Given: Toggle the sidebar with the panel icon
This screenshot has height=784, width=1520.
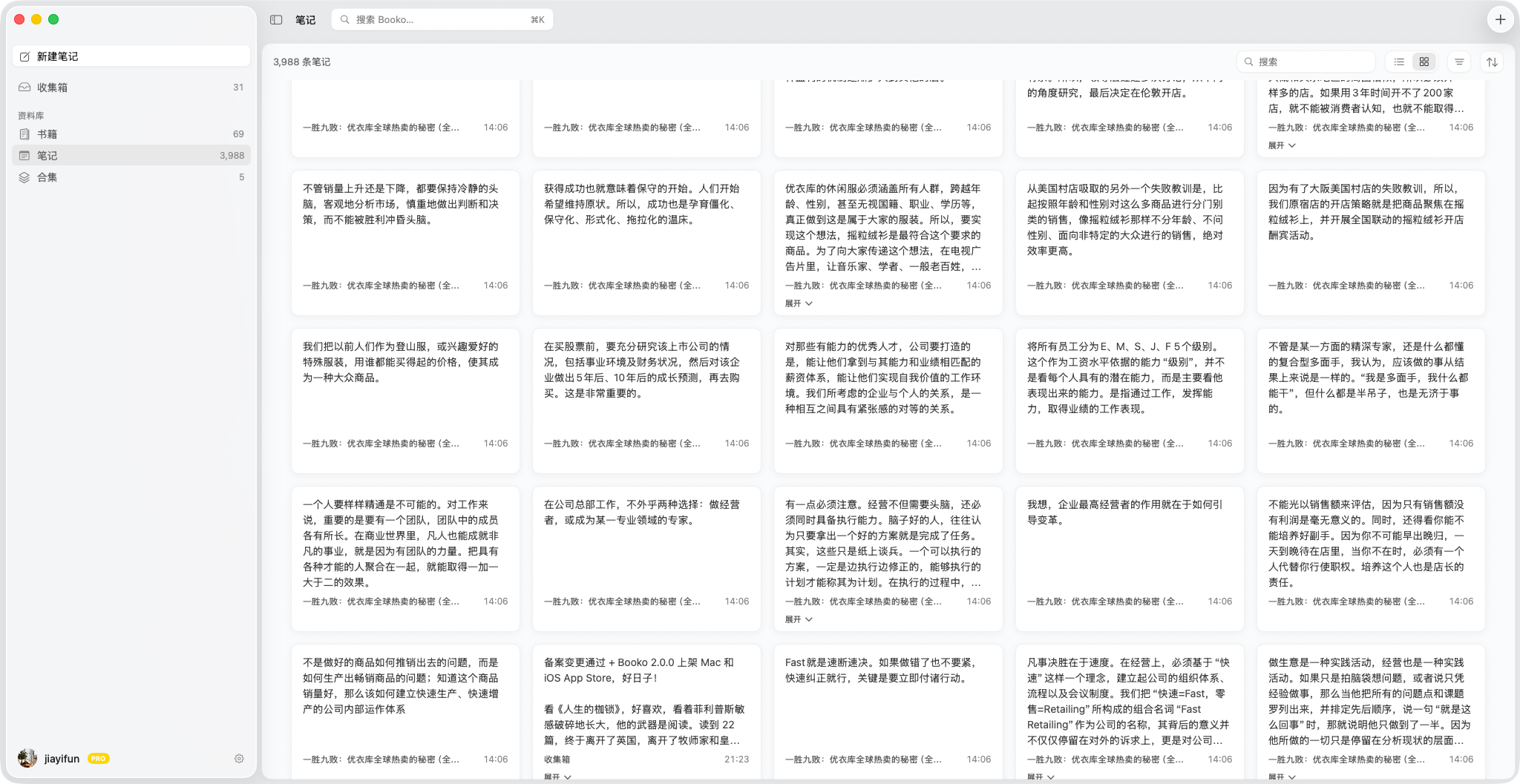Looking at the screenshot, I should (276, 20).
